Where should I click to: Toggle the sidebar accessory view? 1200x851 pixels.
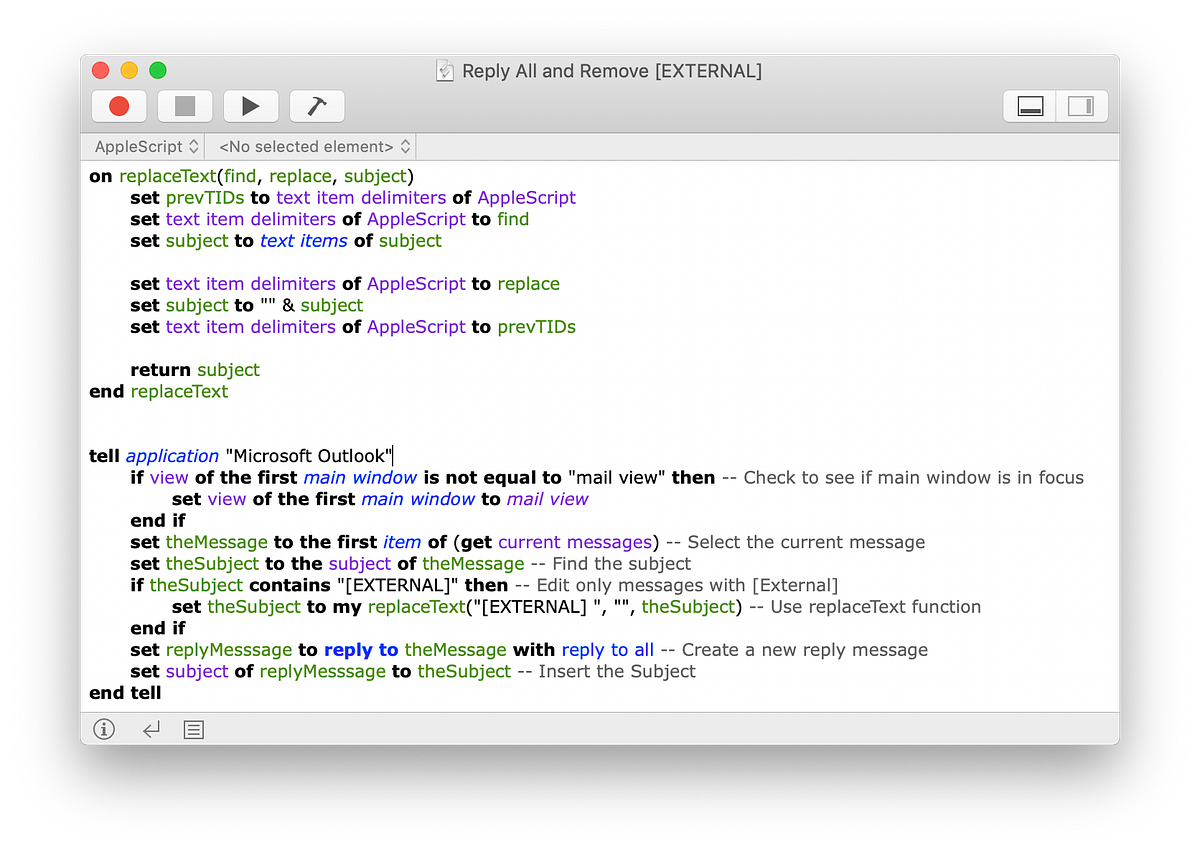click(x=1081, y=105)
